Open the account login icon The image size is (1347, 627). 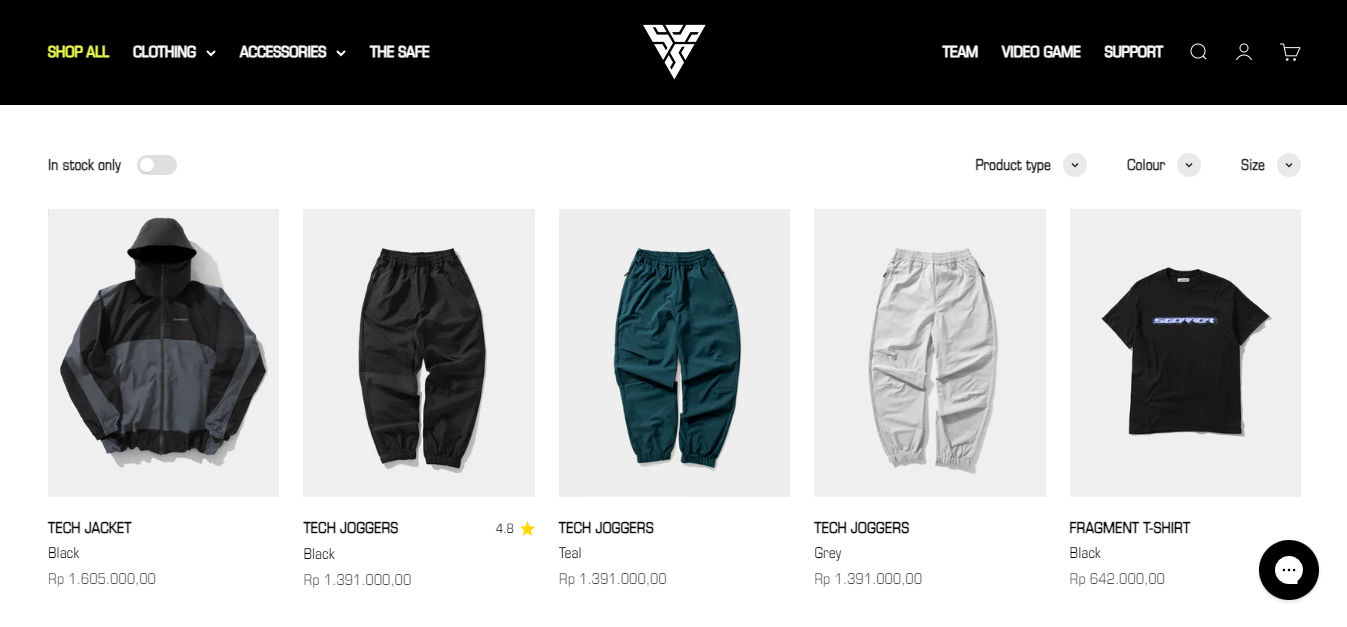(x=1244, y=52)
